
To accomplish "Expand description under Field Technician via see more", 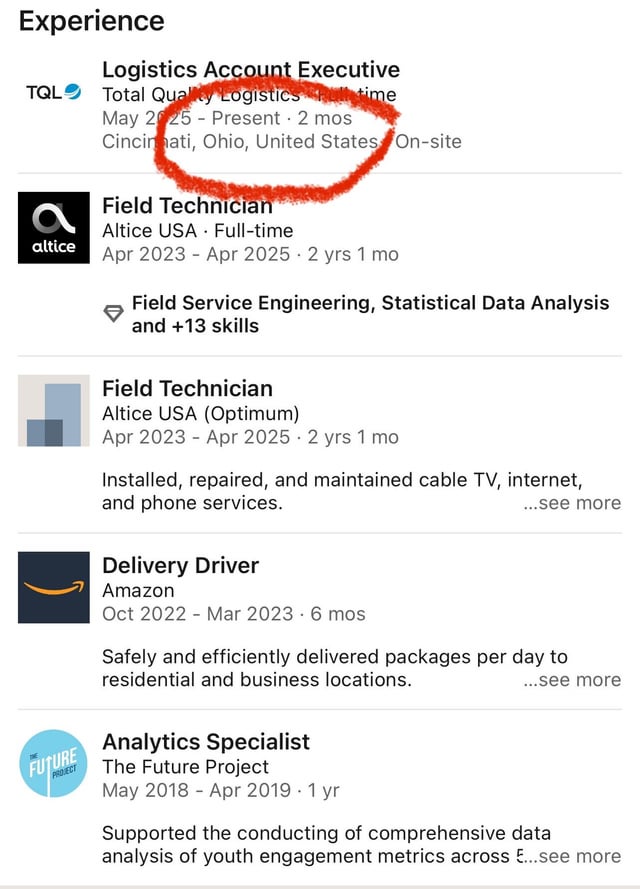I will (572, 503).
